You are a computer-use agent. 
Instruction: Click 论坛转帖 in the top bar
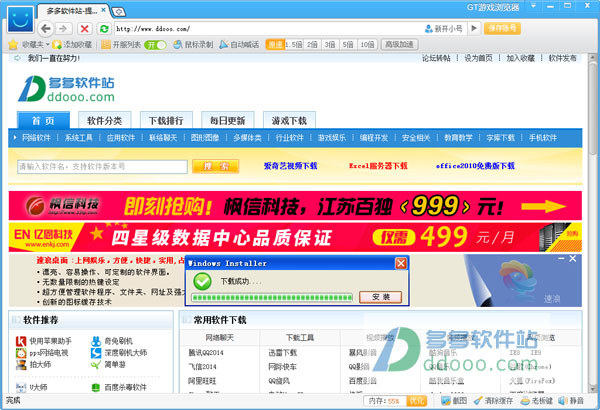pyautogui.click(x=436, y=58)
